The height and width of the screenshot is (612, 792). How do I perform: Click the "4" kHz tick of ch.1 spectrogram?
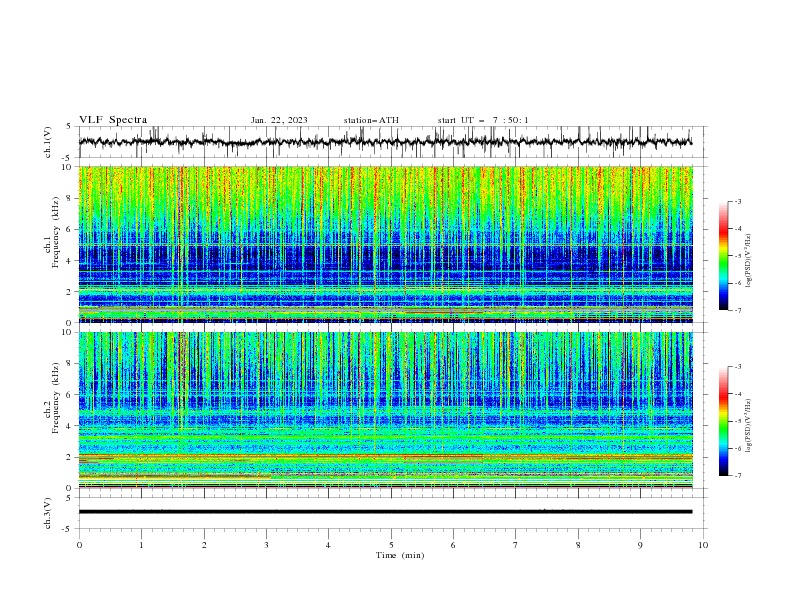pyautogui.click(x=70, y=261)
